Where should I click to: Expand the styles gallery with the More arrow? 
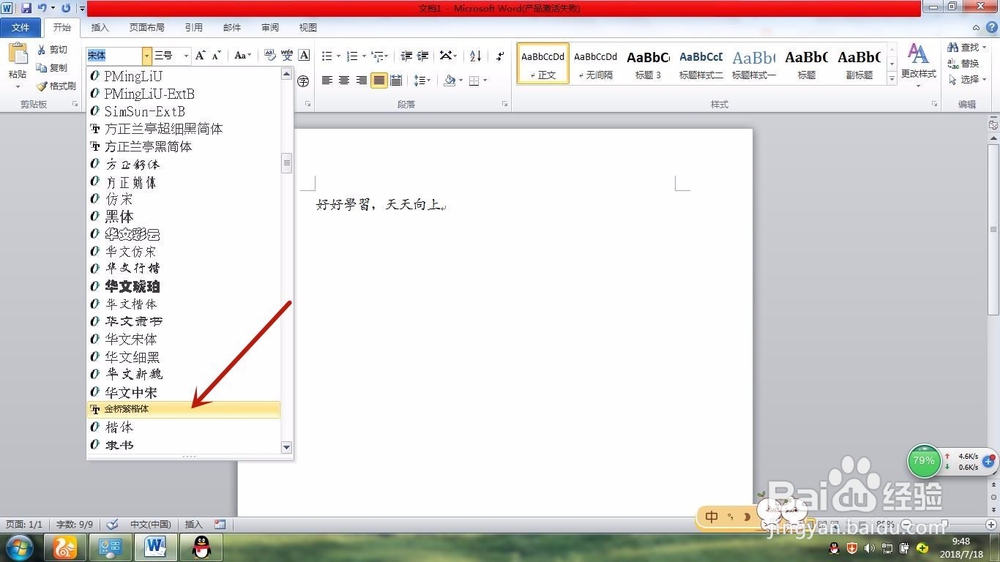(892, 78)
